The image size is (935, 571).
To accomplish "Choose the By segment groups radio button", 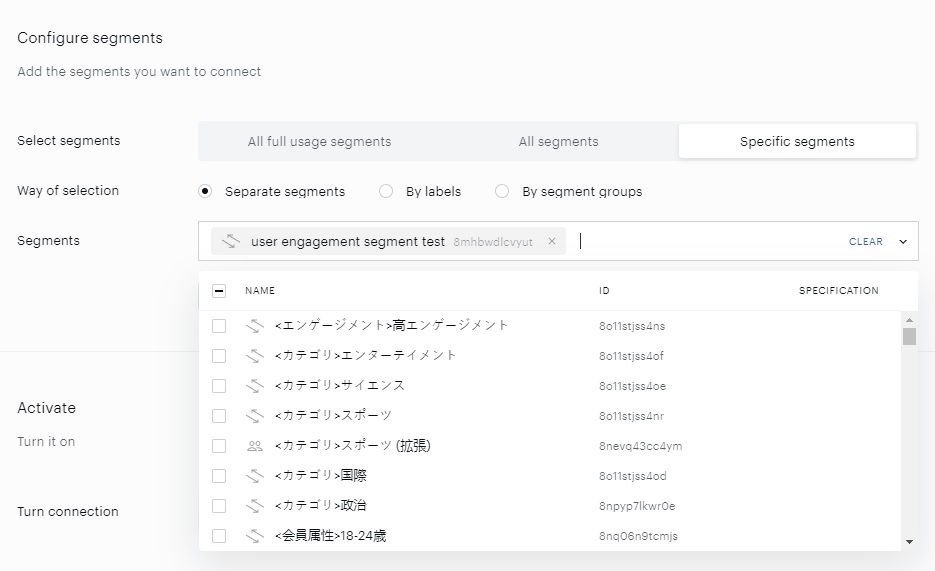I will 502,191.
